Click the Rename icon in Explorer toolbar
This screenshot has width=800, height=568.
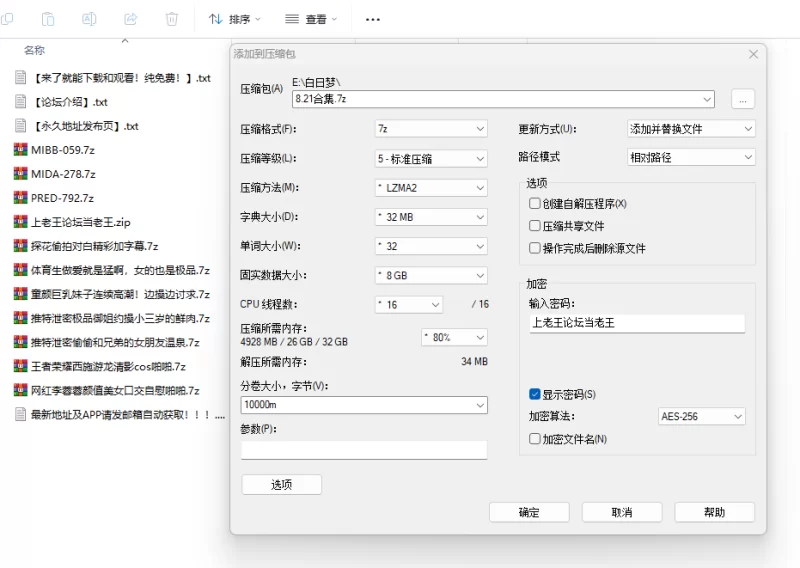(89, 19)
